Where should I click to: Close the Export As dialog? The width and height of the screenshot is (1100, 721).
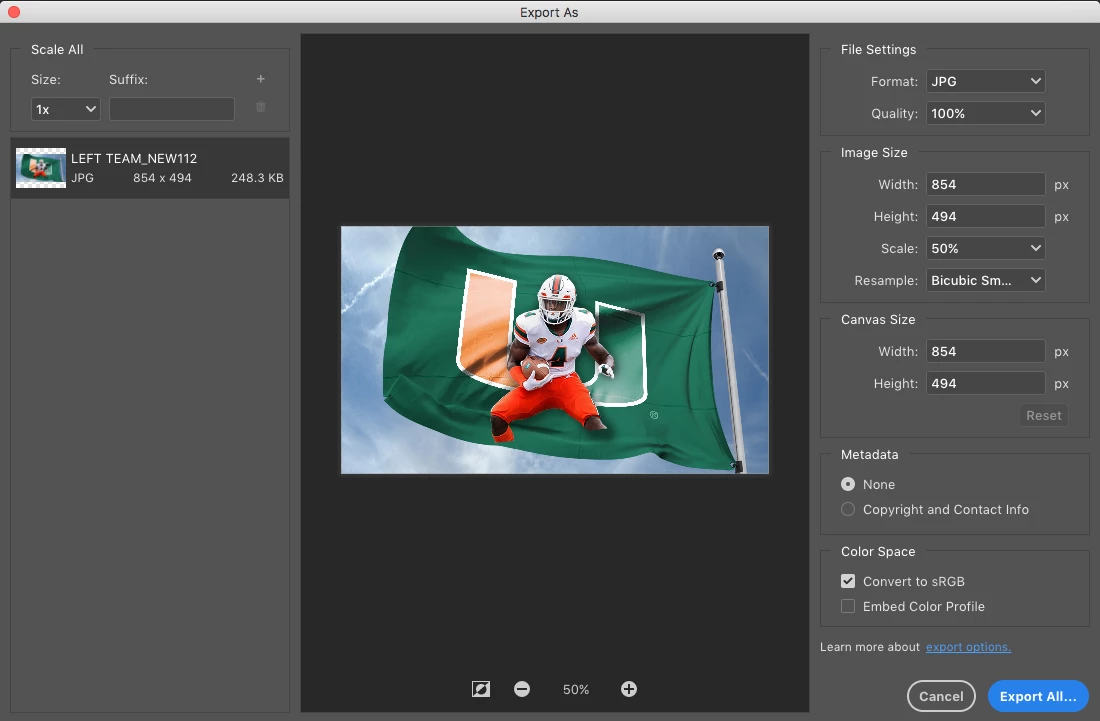click(13, 12)
